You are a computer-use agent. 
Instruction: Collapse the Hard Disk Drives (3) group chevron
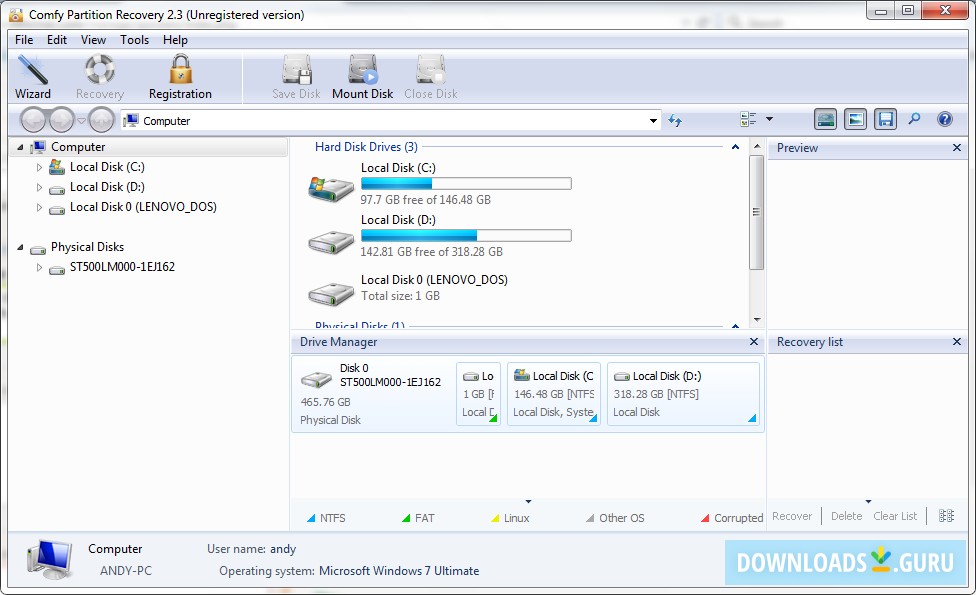pos(735,147)
